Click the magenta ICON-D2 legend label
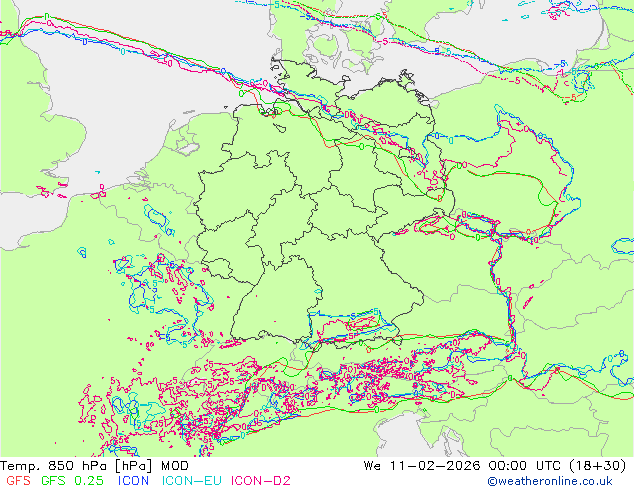 tap(261, 481)
